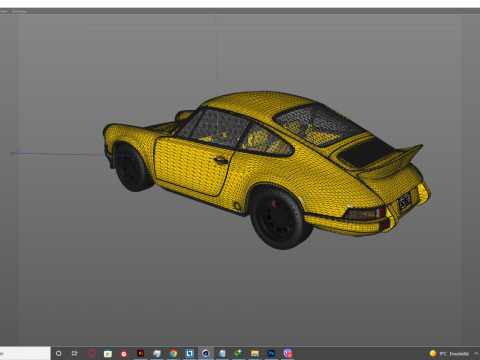Screen dimensions: 480x360
Task: Select the active Cinema 4D taskbar icon
Action: [206, 353]
